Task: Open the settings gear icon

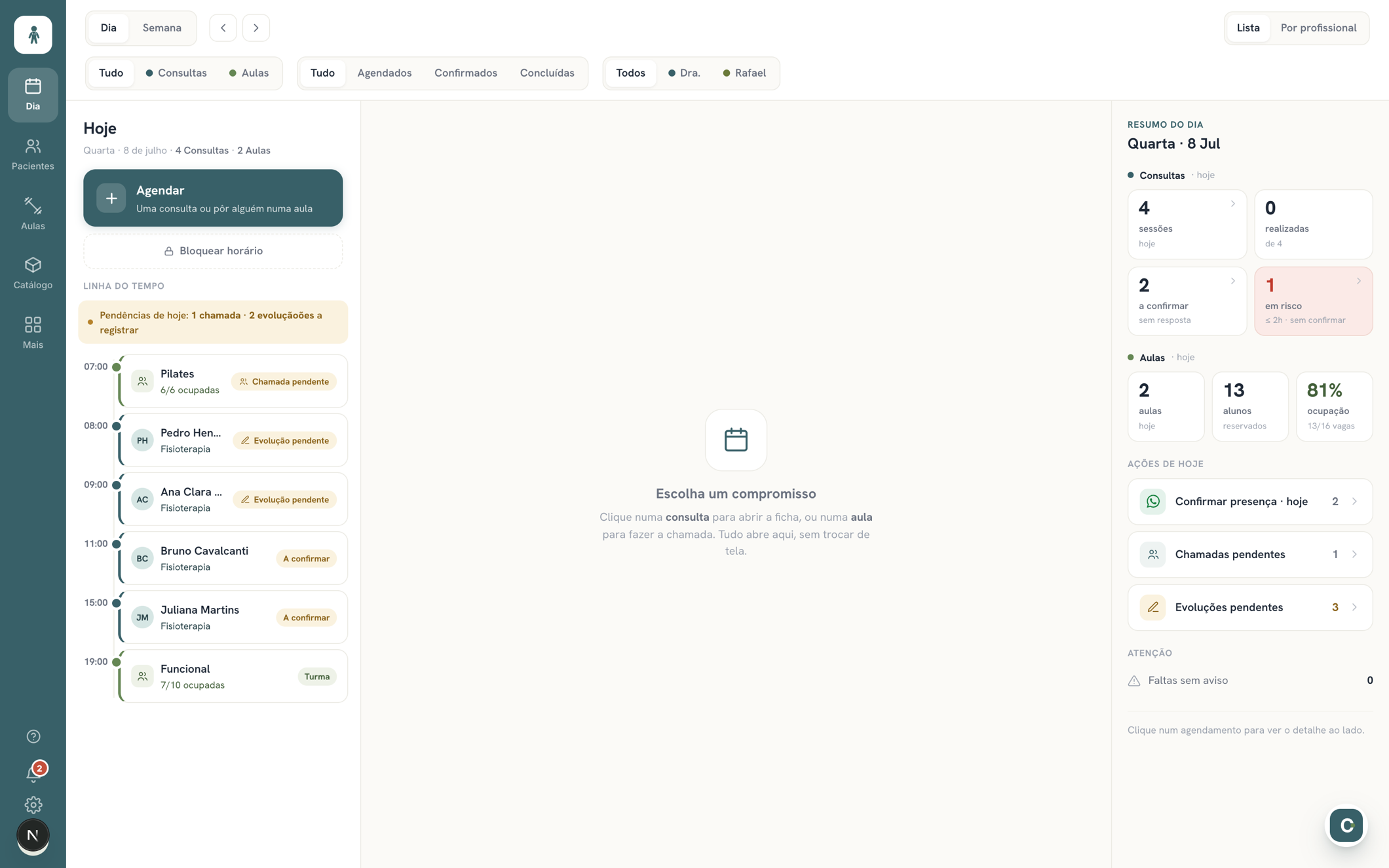Action: click(x=33, y=804)
